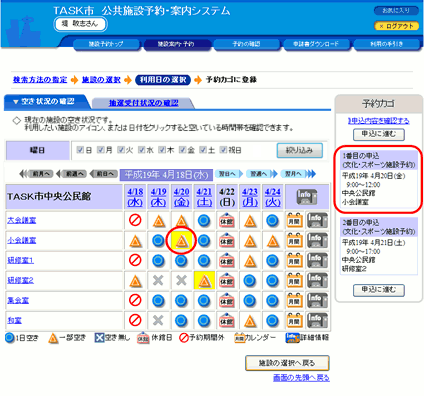Uncheck the 日 (Sunday) weekday checkbox
Screen dimensions: 424x396
click(80, 150)
